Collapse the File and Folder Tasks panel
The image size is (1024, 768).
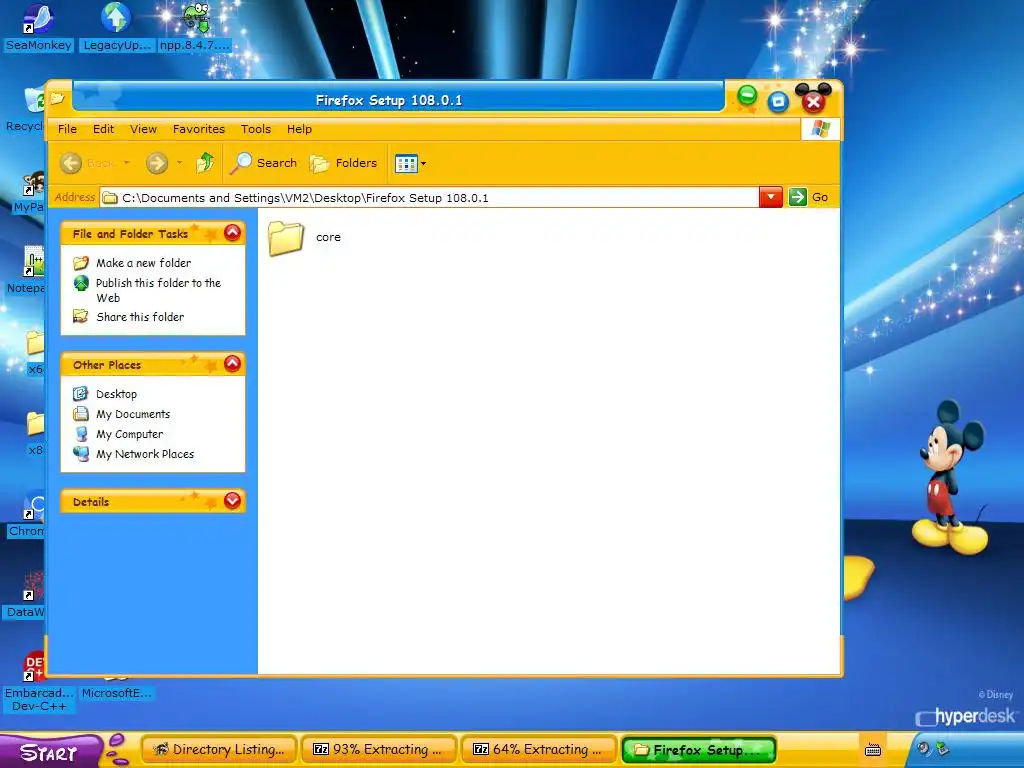[232, 233]
